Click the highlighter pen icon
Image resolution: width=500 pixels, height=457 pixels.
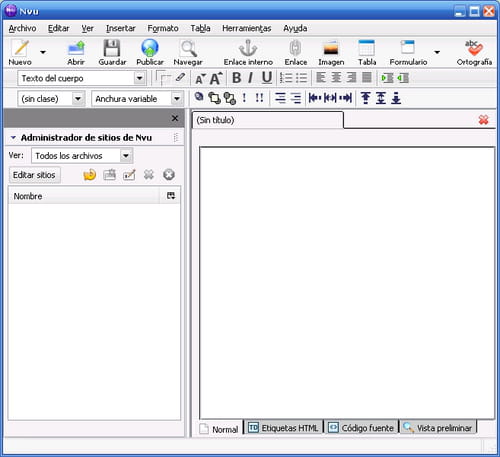[x=180, y=77]
